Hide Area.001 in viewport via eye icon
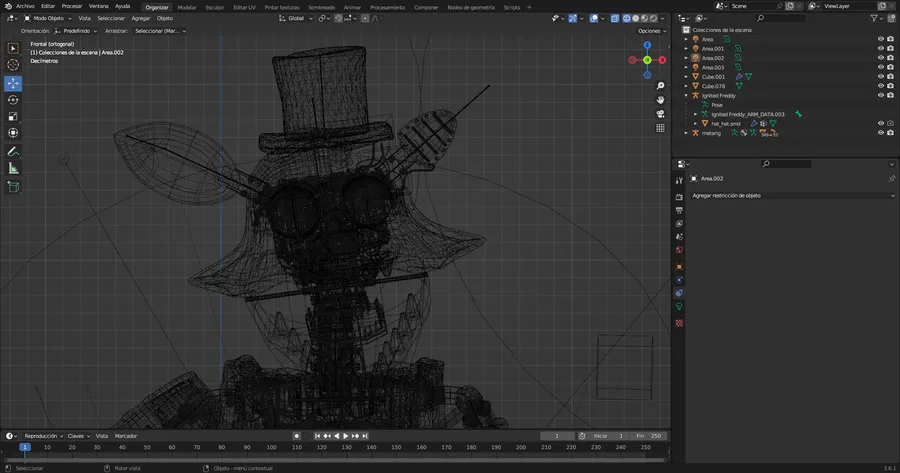 click(x=880, y=49)
